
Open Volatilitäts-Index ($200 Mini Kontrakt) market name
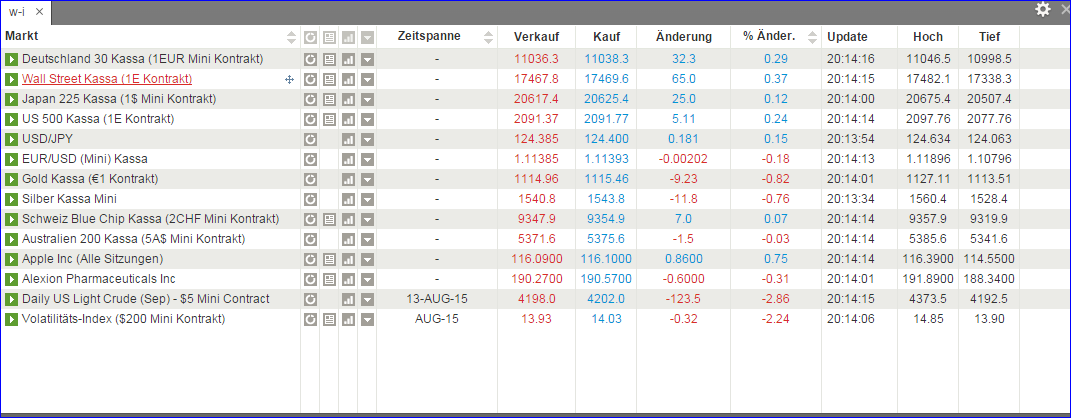pos(124,320)
